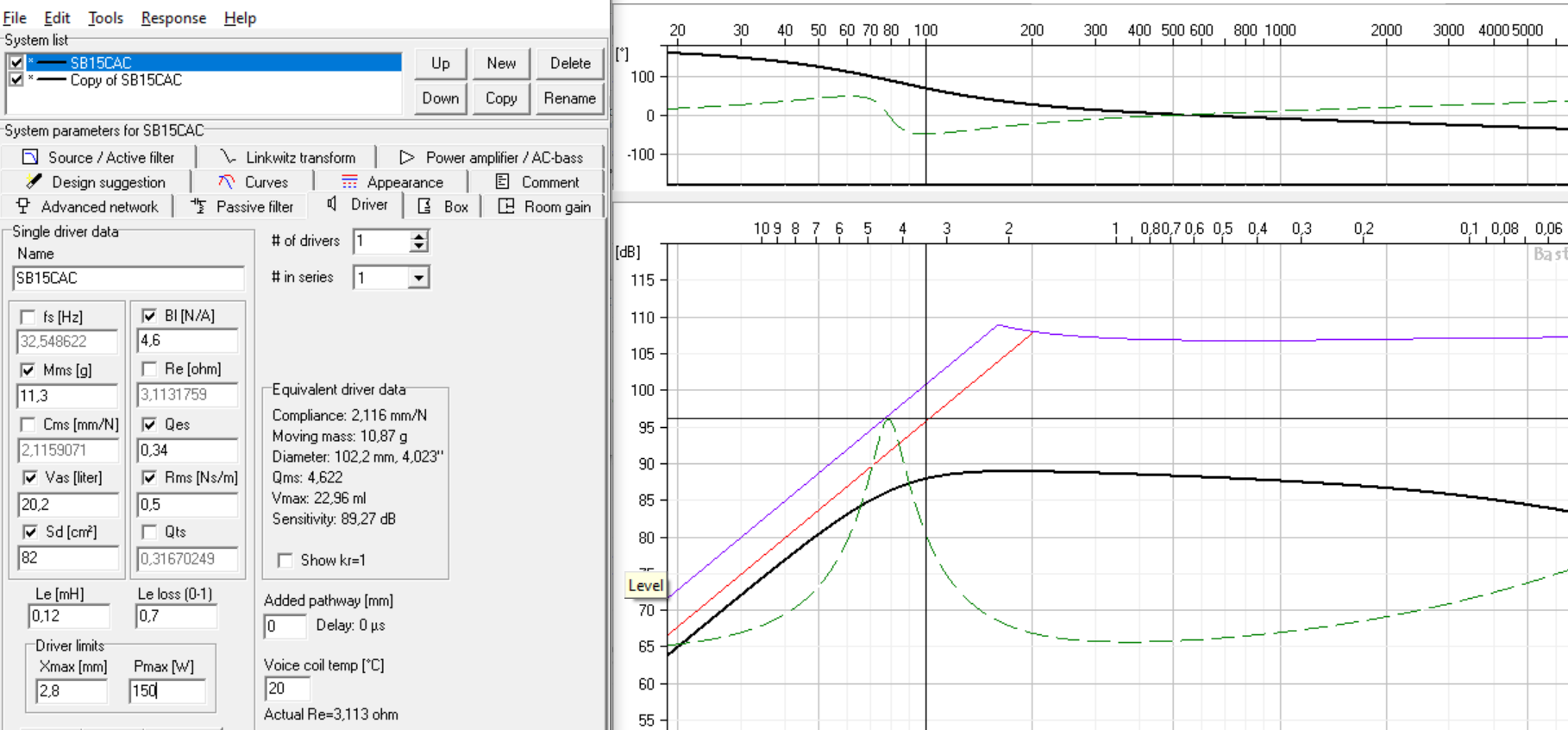Toggle the Vas [liter] checkbox
The image size is (1568, 730).
[x=29, y=477]
